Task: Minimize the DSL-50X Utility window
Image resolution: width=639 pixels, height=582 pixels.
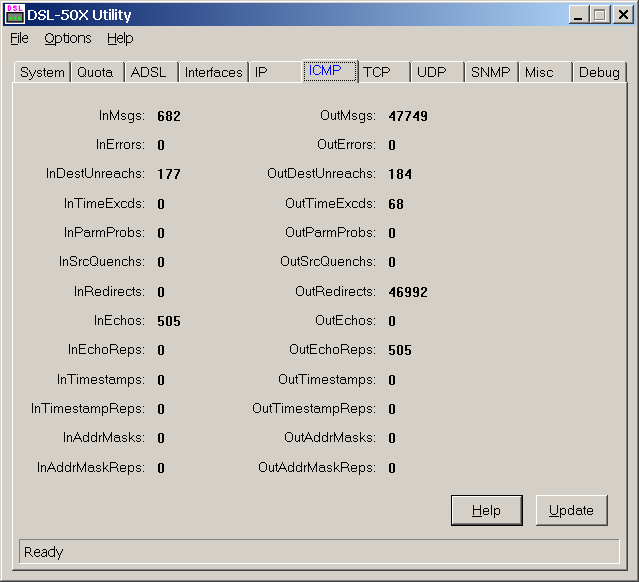Action: coord(578,15)
